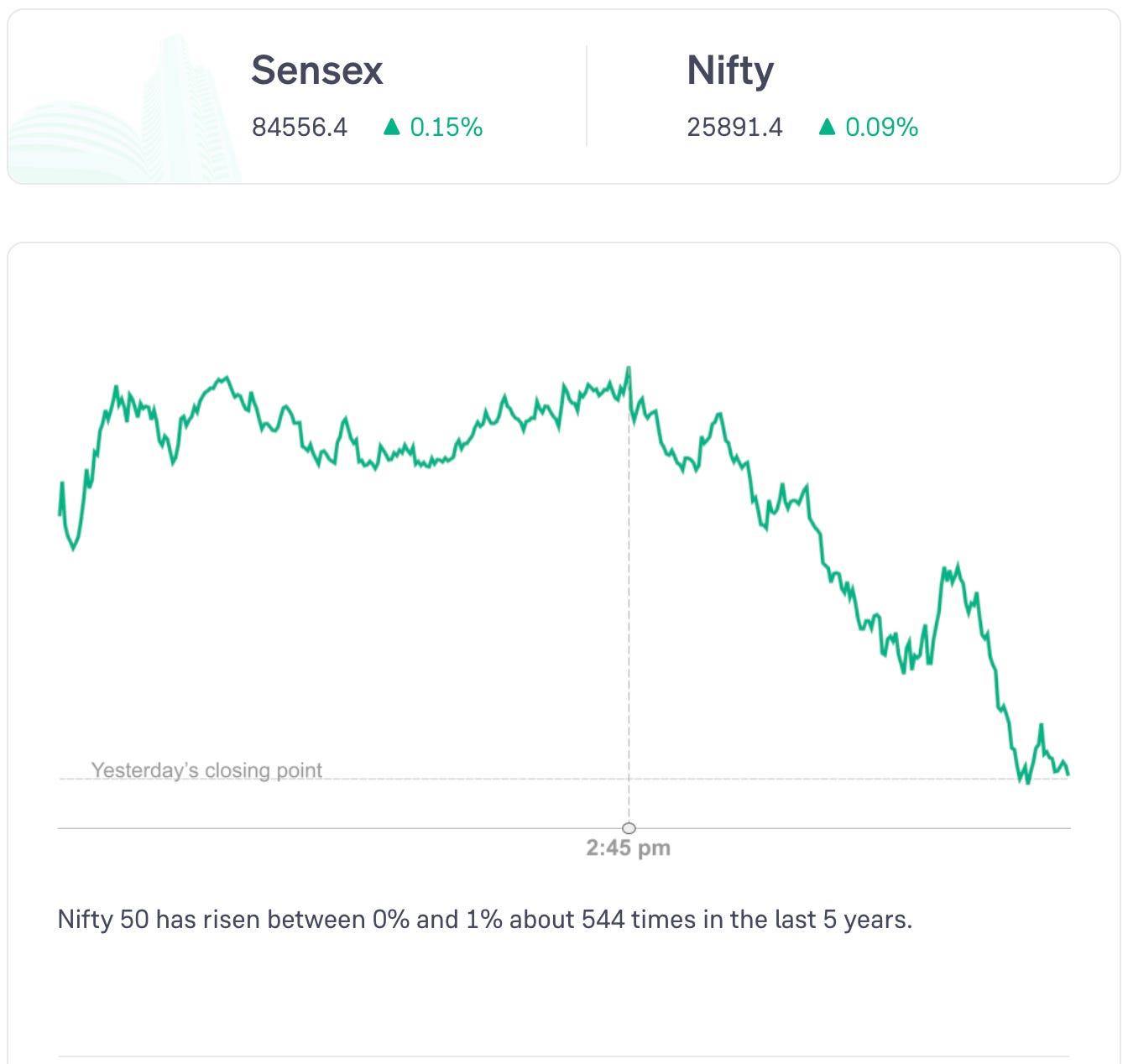Select the Sensex value 84556.4
Viewport: 1128px width, 1064px height.
coord(300,128)
